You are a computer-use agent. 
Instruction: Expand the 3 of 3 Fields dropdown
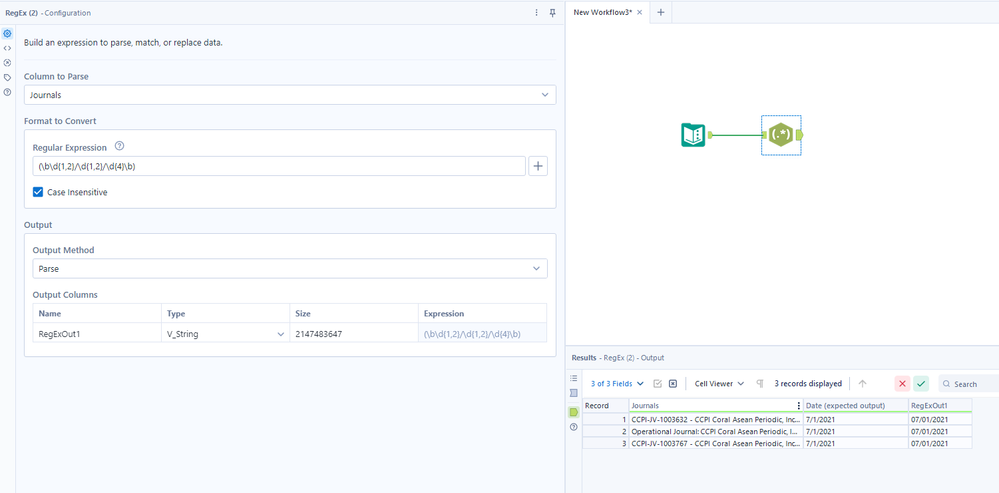[617, 383]
